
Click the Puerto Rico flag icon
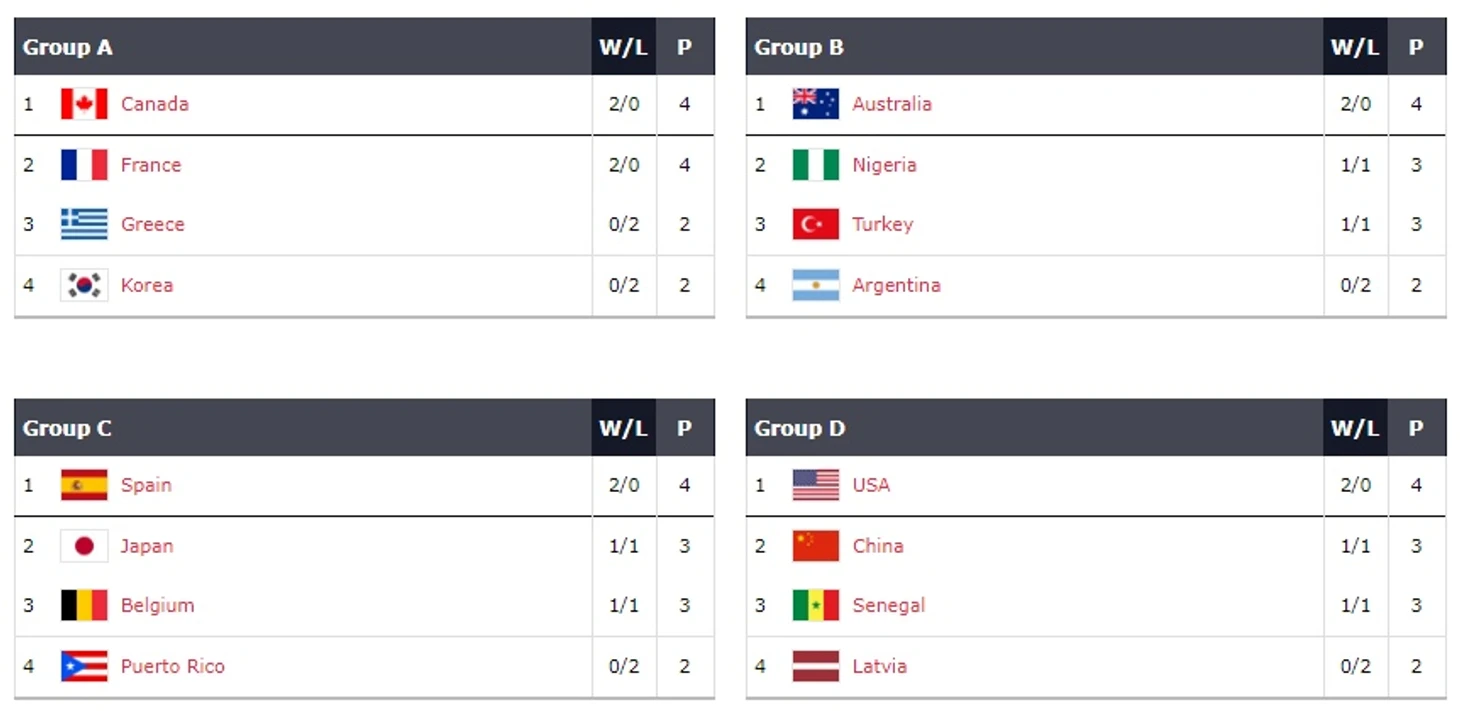coord(84,666)
